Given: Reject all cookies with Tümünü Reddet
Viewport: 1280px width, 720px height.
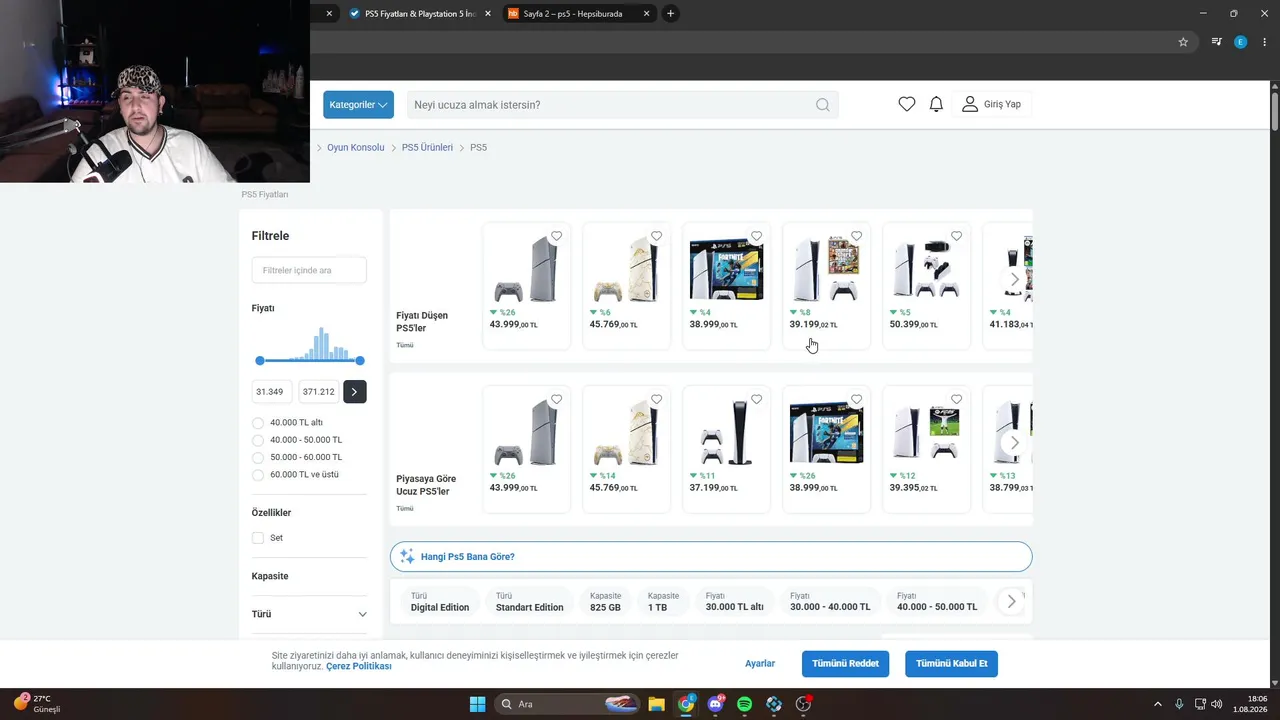Looking at the screenshot, I should click(845, 664).
